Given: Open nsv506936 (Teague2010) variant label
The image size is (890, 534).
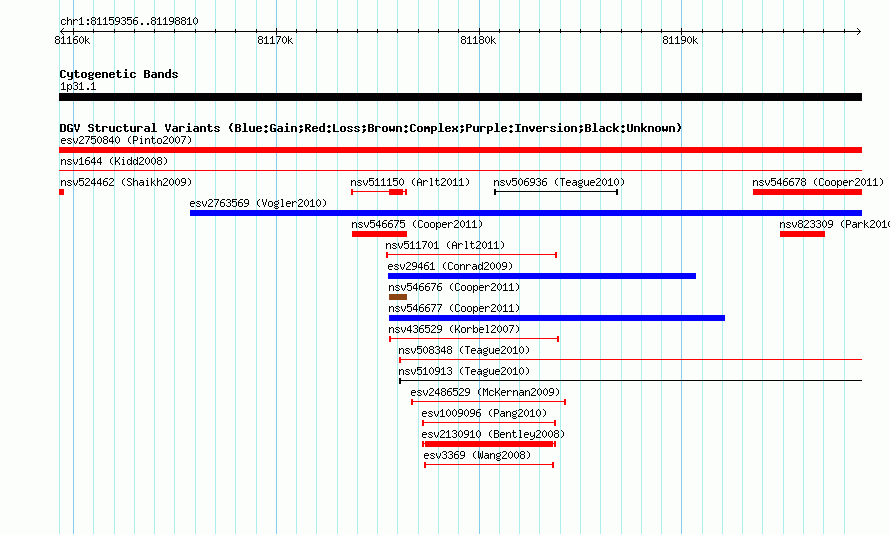Looking at the screenshot, I should [x=559, y=182].
